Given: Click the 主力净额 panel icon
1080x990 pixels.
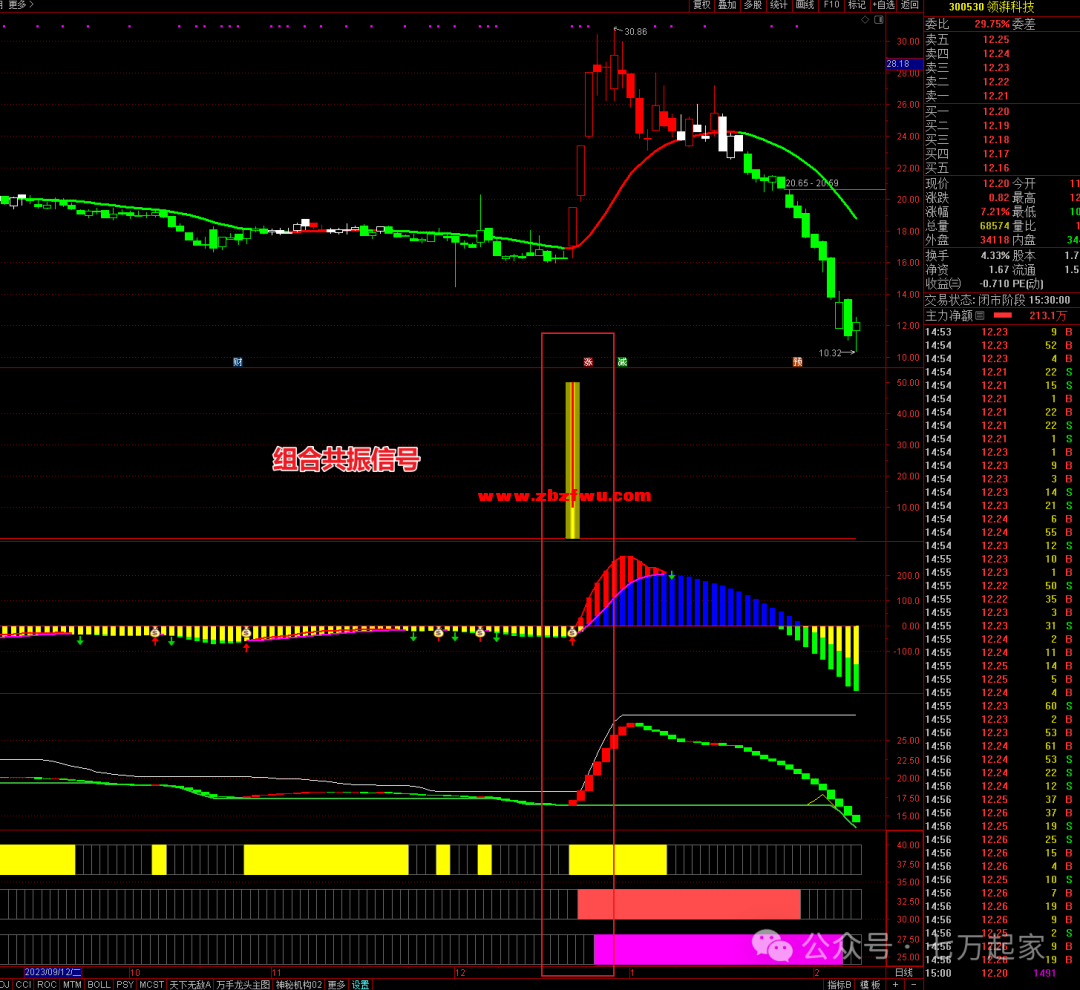Looking at the screenshot, I should [x=979, y=316].
